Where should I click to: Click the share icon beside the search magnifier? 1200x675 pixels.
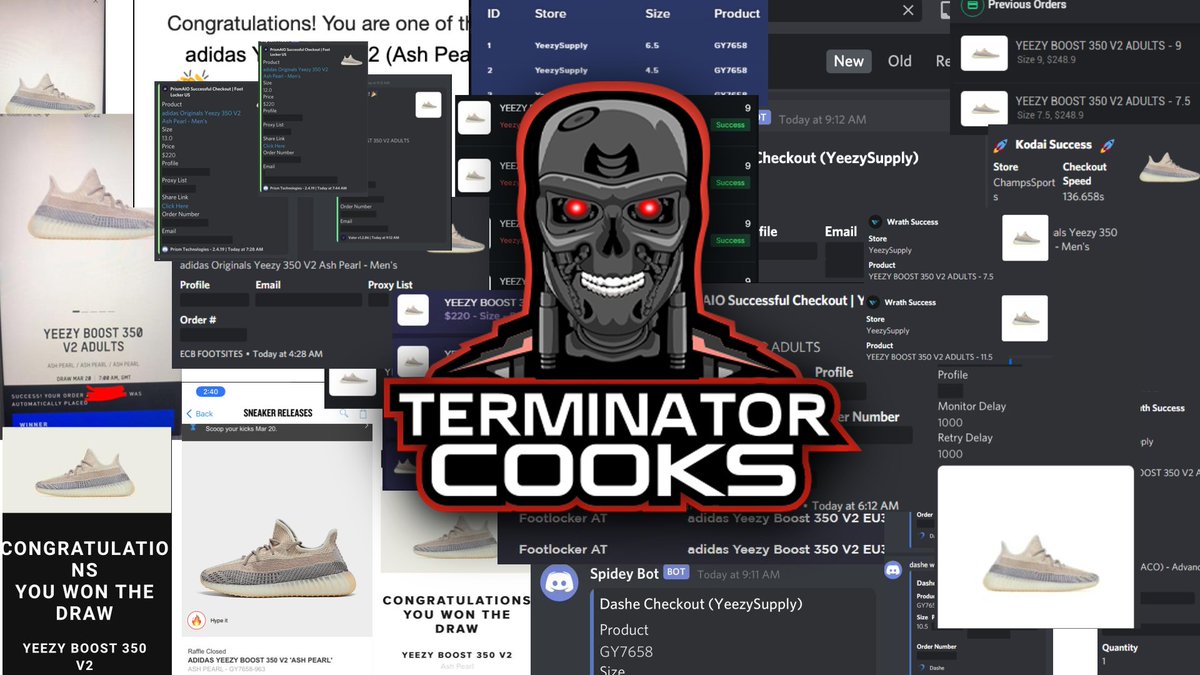(x=364, y=412)
